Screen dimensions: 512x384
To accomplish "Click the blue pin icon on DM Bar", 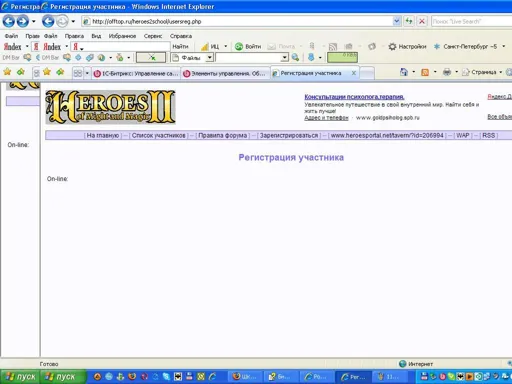I will coord(311,57).
